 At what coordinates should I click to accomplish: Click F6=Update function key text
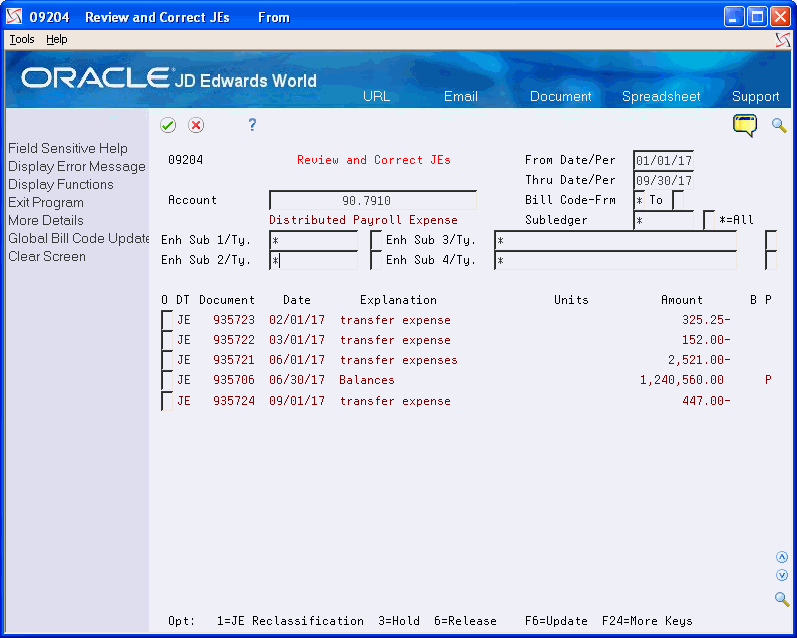[556, 621]
